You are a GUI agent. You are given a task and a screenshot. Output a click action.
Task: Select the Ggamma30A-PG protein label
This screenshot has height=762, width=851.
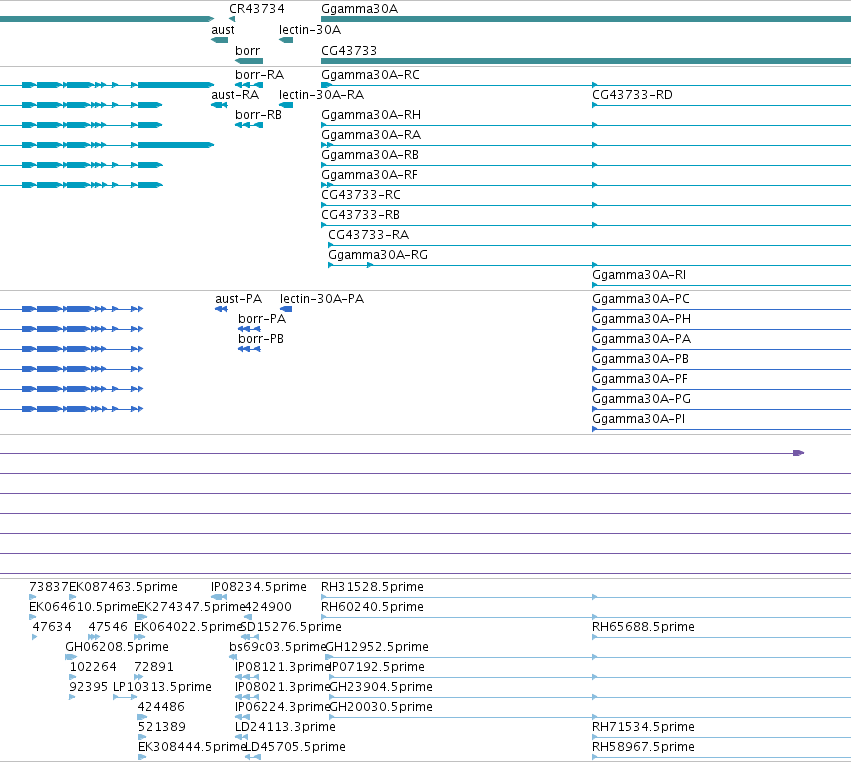[642, 399]
